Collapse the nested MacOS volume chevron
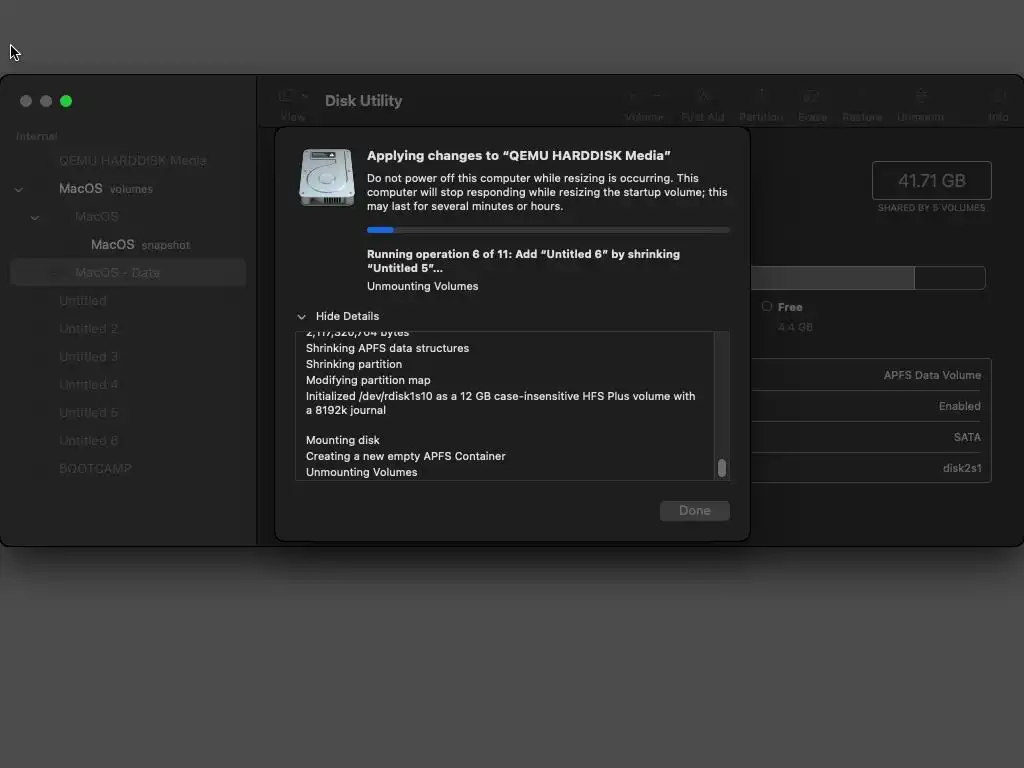Viewport: 1024px width, 768px height. 35,217
